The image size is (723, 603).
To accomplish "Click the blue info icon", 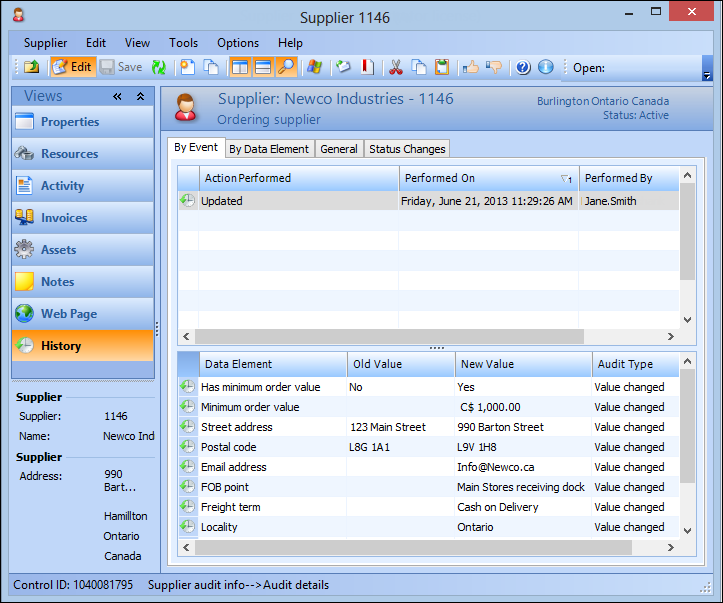I will click(545, 68).
